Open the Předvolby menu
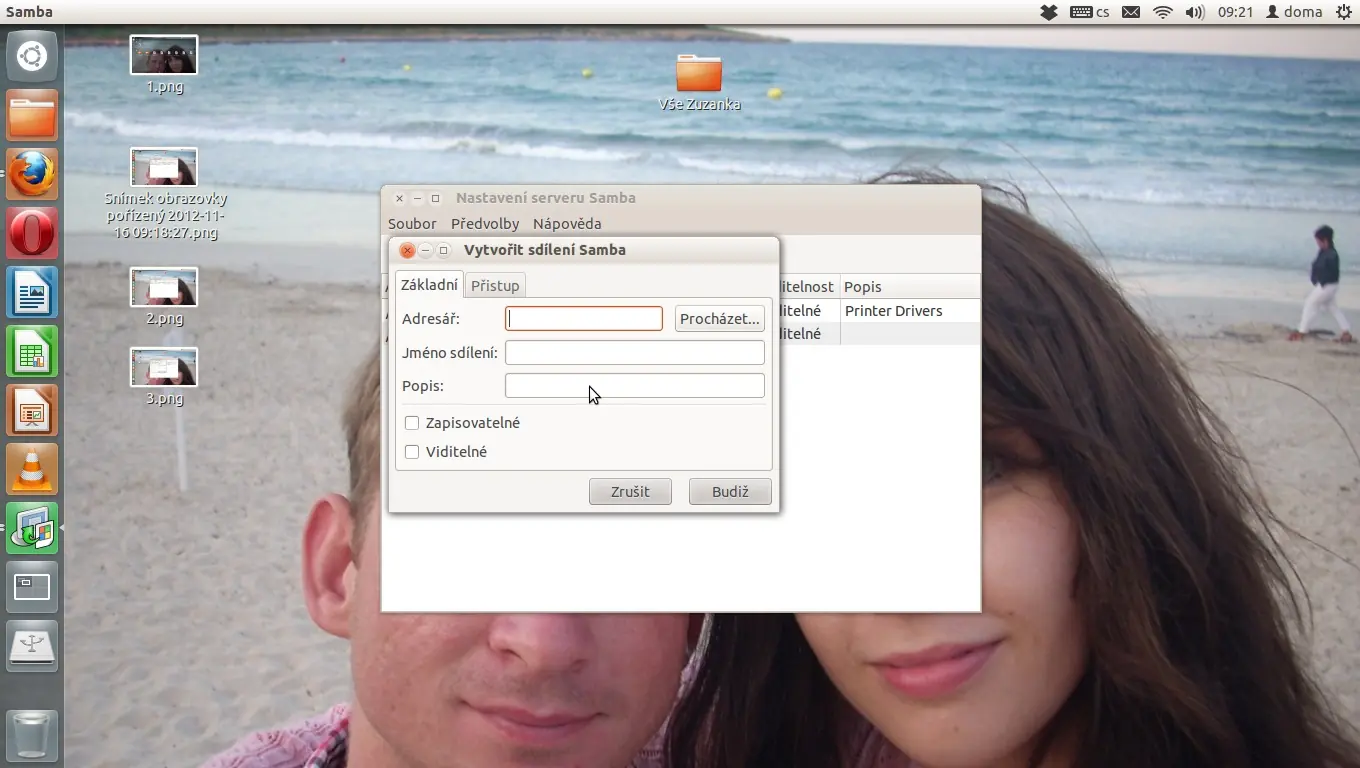Screen dimensions: 1360x768 pos(485,224)
